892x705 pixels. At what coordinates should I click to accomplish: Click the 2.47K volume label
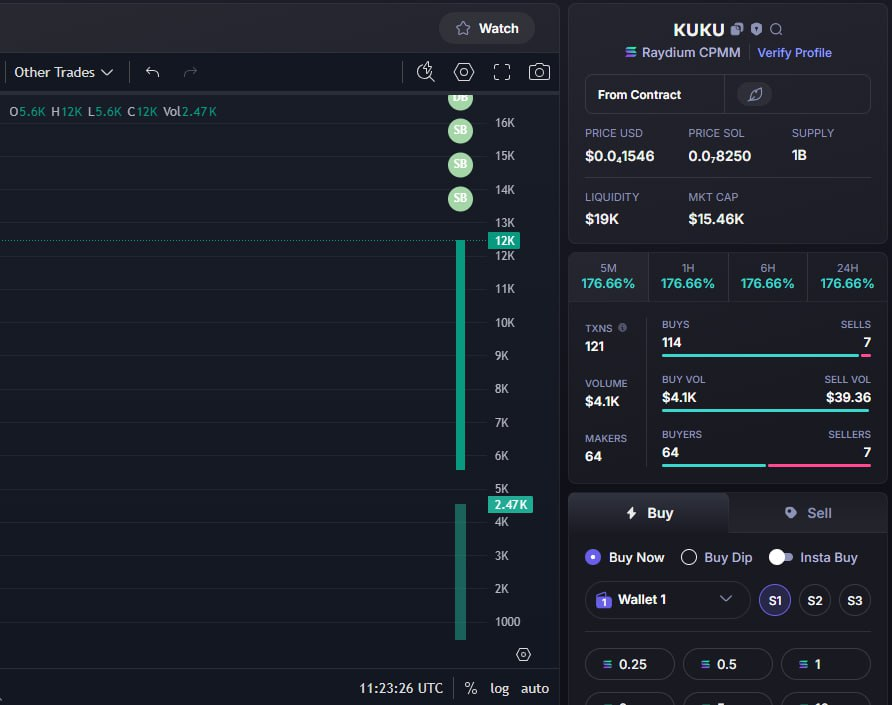click(x=510, y=505)
